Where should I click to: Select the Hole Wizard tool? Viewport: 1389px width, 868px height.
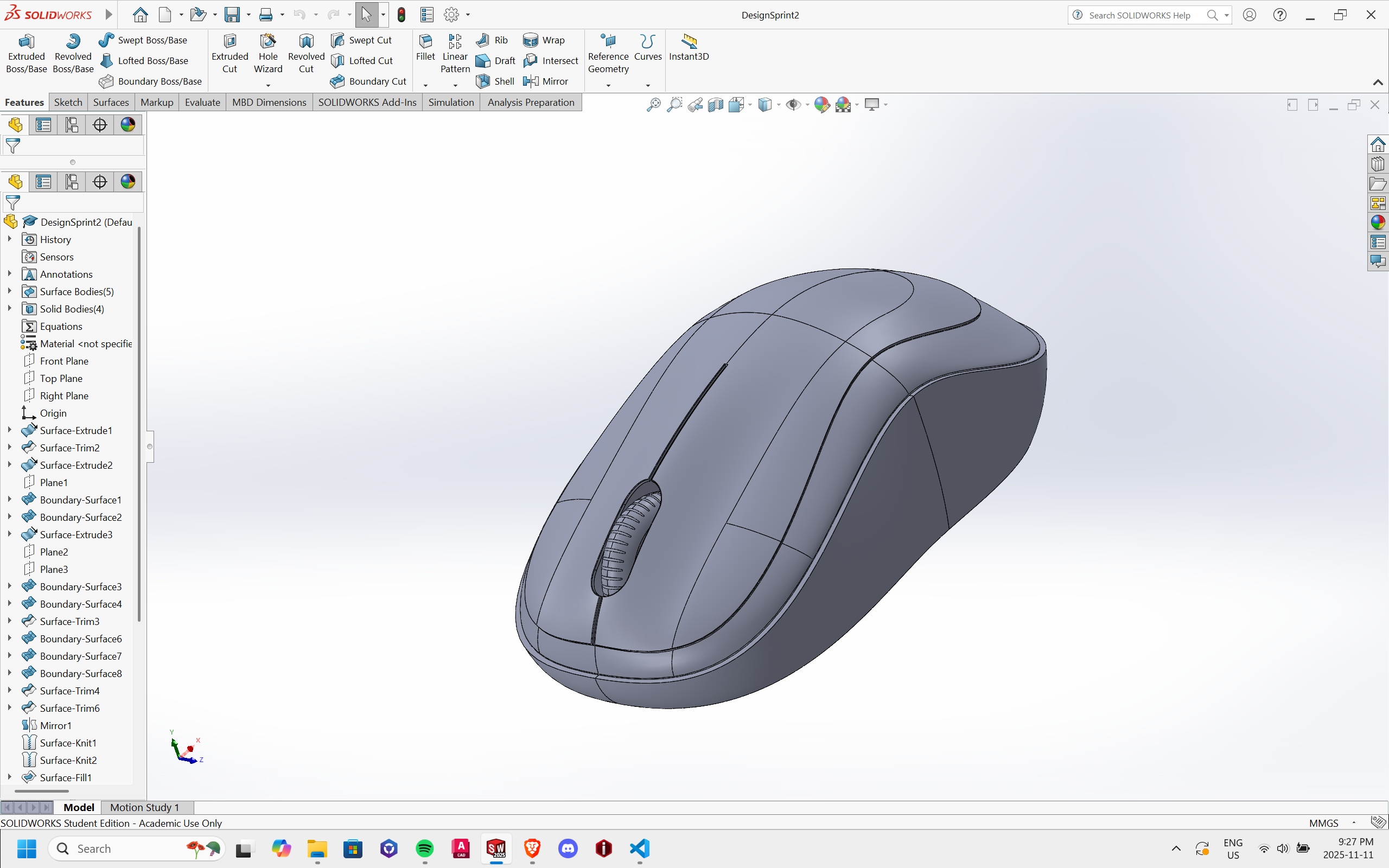268,54
